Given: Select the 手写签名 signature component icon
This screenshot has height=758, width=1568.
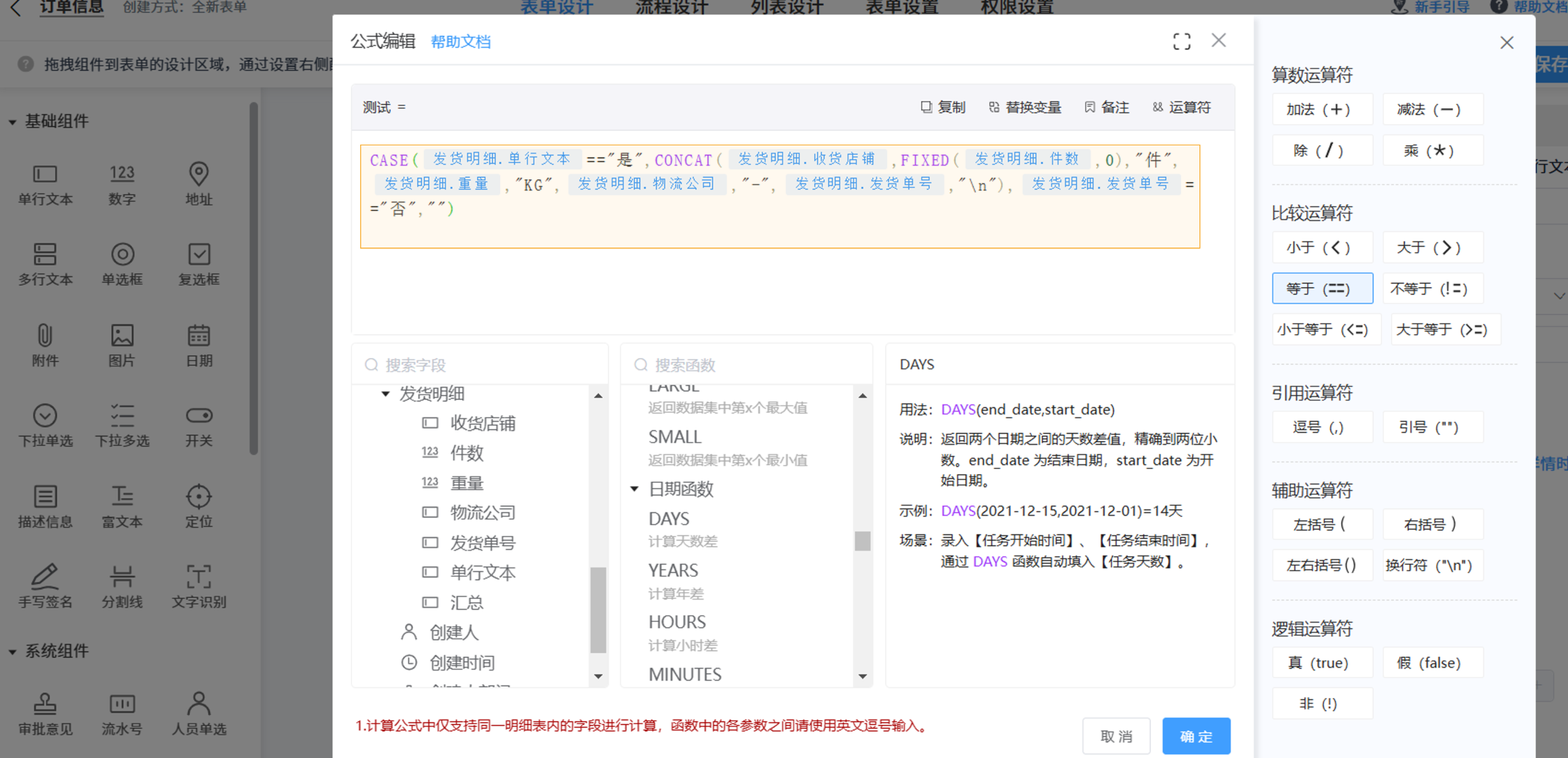Looking at the screenshot, I should click(45, 576).
